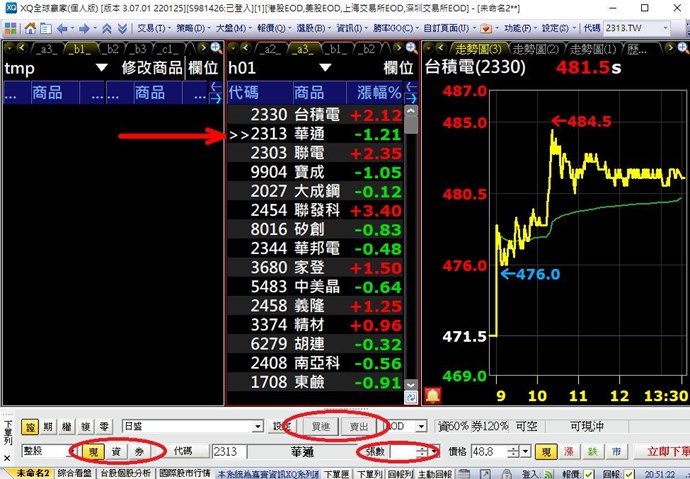Switch to _a3_ tab in tmp panel
Screen dimensions: 690x479
coord(46,48)
